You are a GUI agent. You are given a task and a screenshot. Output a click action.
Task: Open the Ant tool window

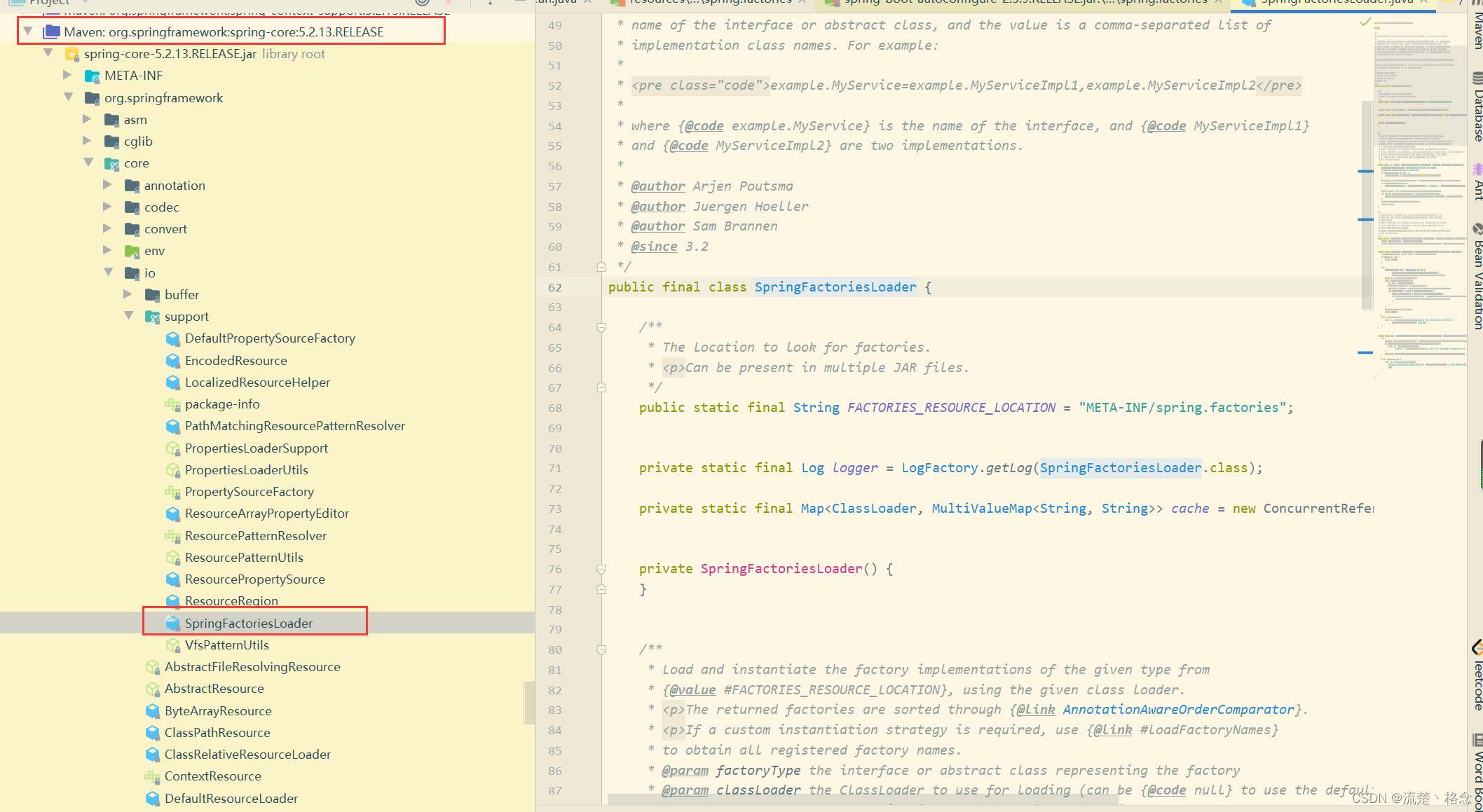tap(1476, 182)
